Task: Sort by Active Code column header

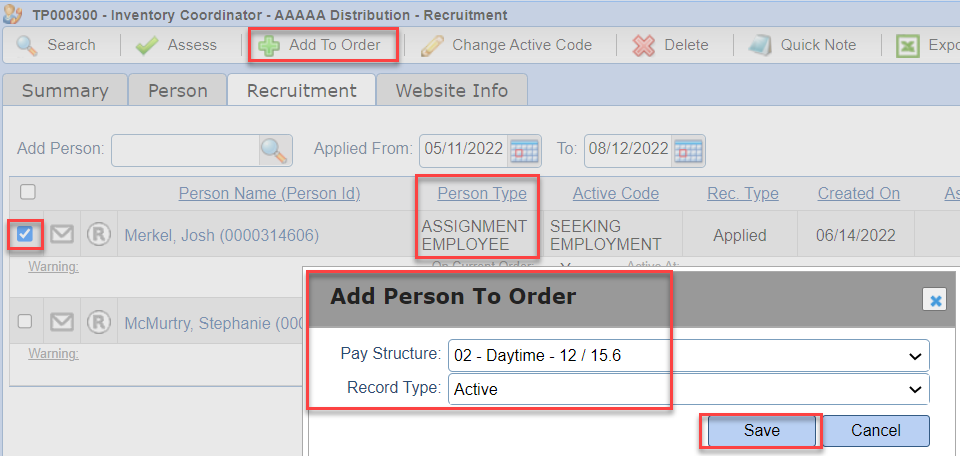Action: 615,194
